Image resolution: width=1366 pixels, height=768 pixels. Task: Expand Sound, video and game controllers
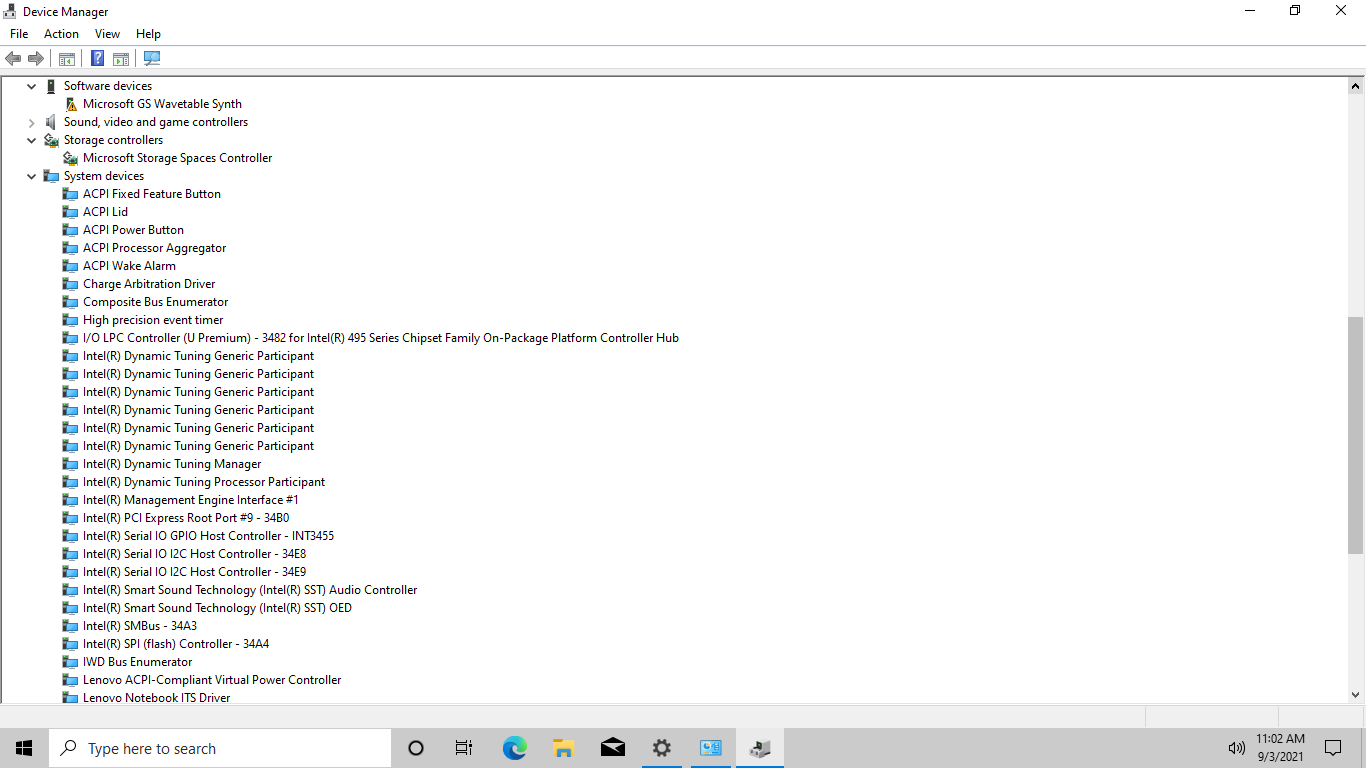pos(32,122)
